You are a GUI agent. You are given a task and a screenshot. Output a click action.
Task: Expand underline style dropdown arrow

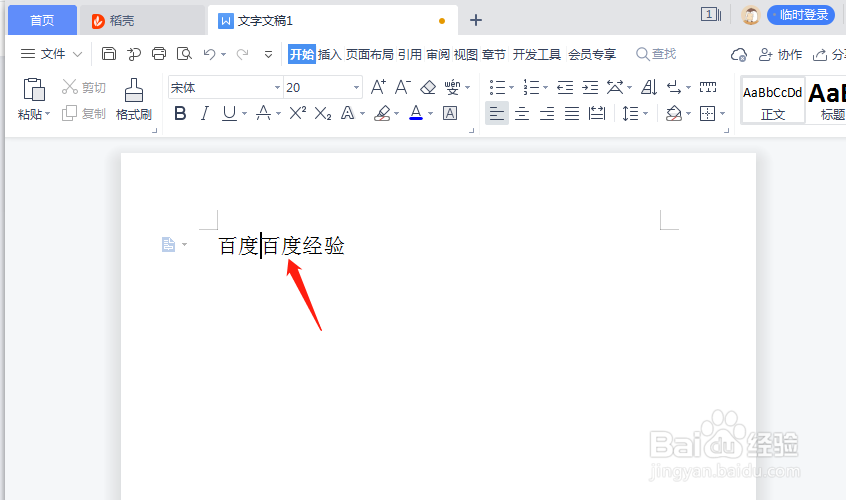(x=244, y=113)
